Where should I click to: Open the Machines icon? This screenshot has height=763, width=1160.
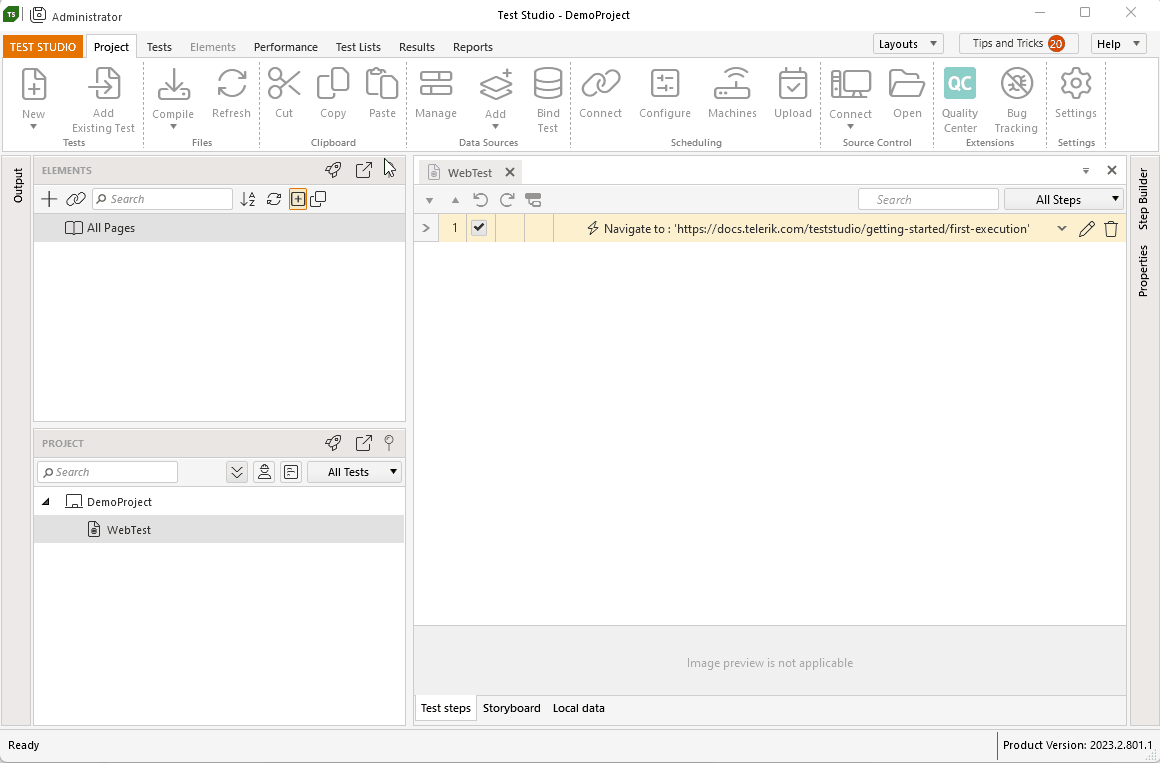pos(732,84)
